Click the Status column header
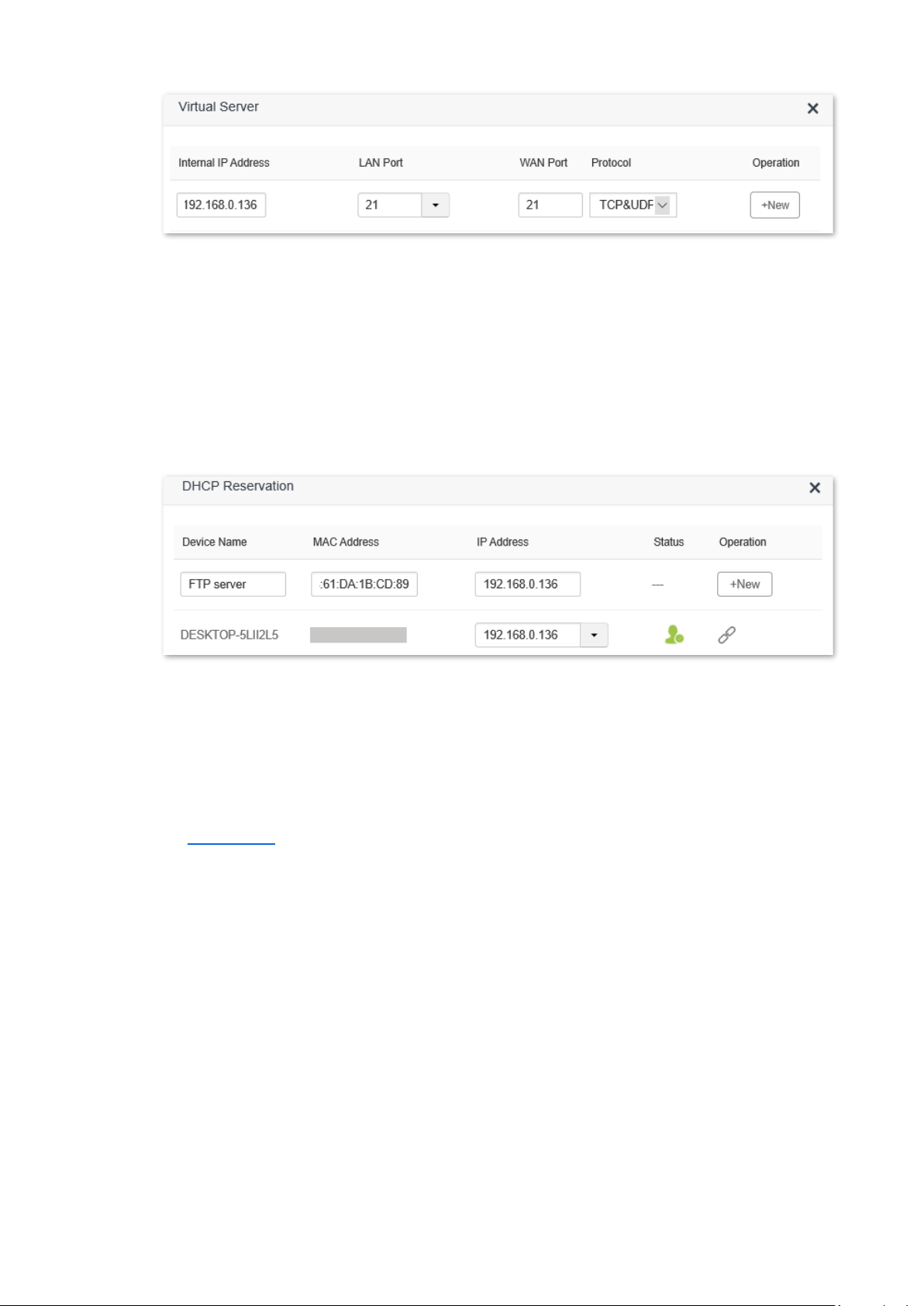Screen dimensions: 924x1306 coord(669,542)
